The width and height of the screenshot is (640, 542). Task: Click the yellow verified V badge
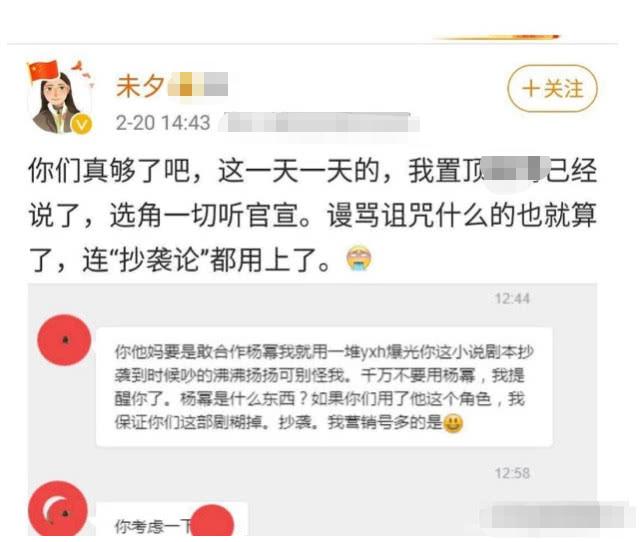pos(82,124)
